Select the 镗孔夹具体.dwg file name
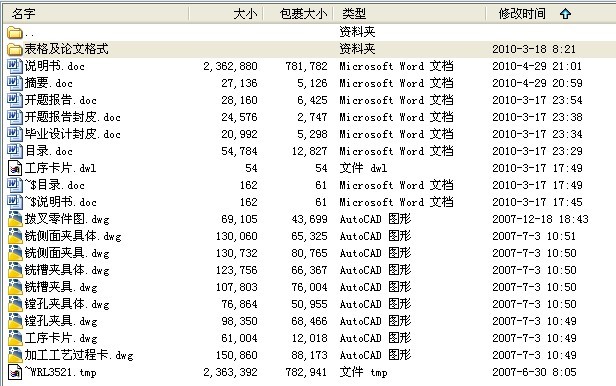616x386 pixels. click(x=67, y=304)
